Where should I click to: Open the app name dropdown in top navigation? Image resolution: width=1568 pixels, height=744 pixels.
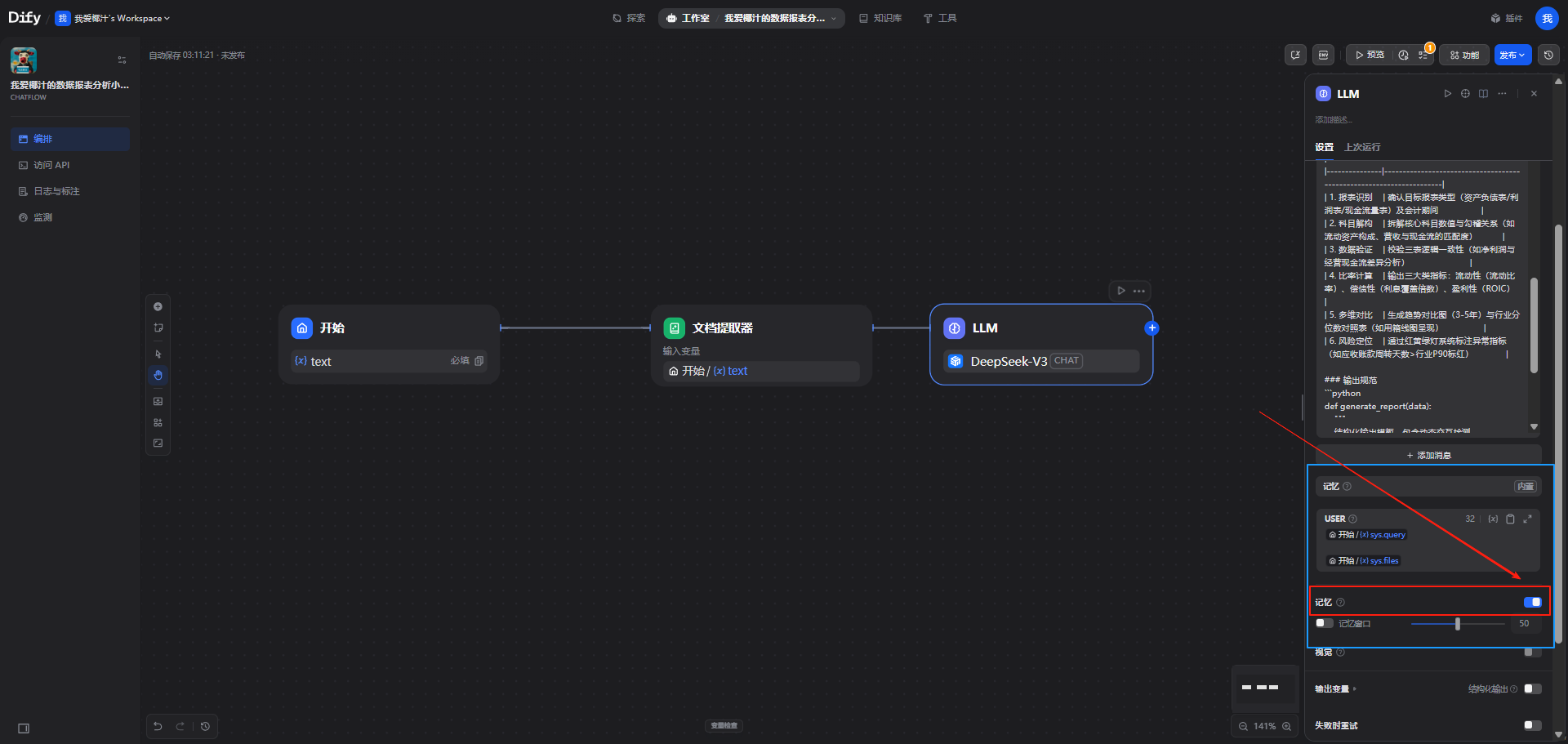[779, 18]
